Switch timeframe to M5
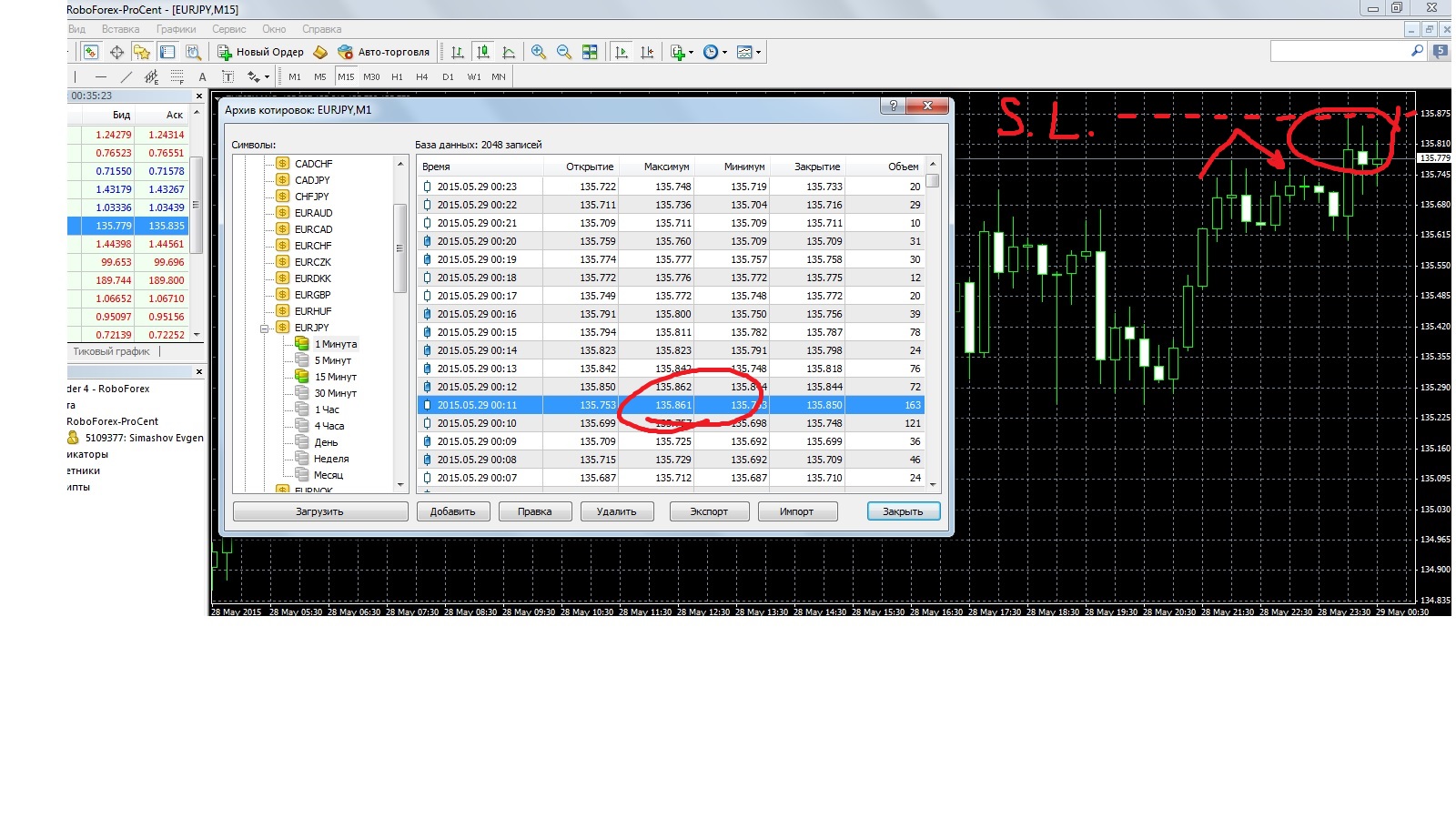Viewport: 1456px width, 819px height. [x=320, y=76]
